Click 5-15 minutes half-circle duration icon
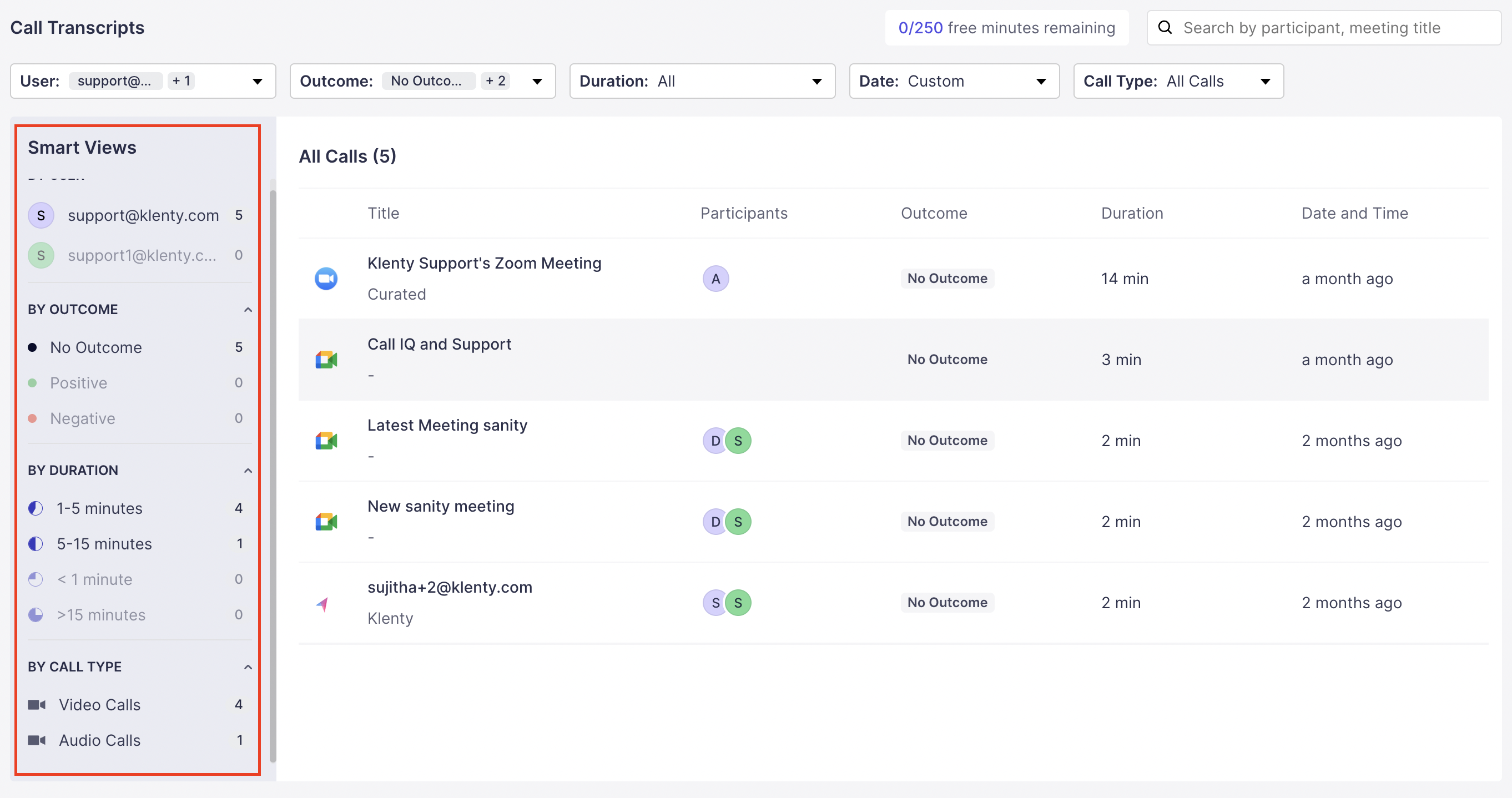 (36, 543)
